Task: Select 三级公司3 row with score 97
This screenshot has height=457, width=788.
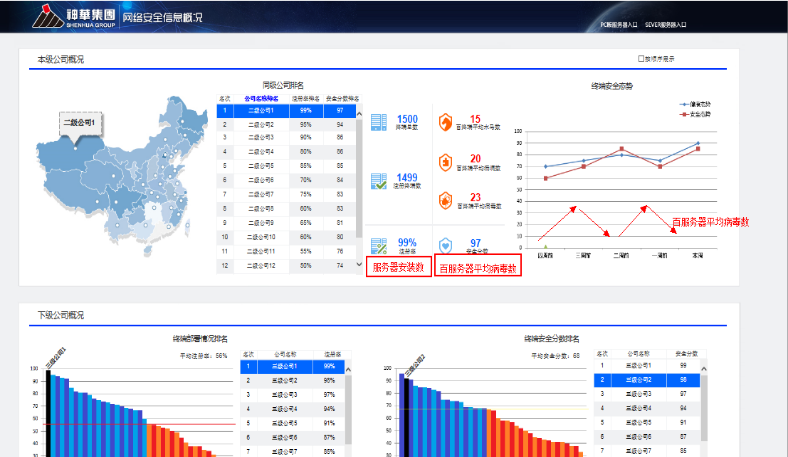Action: pos(647,394)
